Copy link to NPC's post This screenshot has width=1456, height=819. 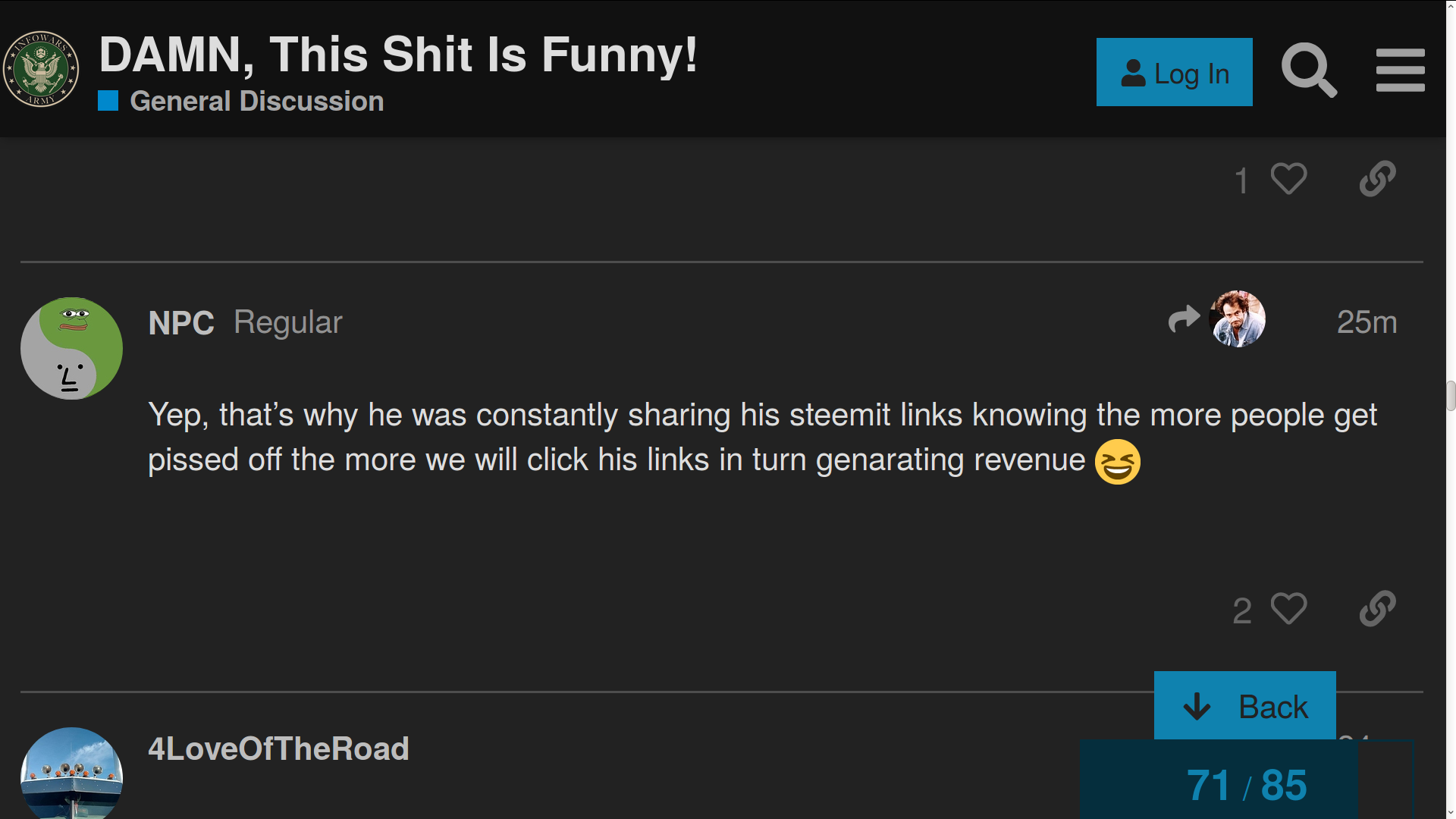click(1377, 609)
